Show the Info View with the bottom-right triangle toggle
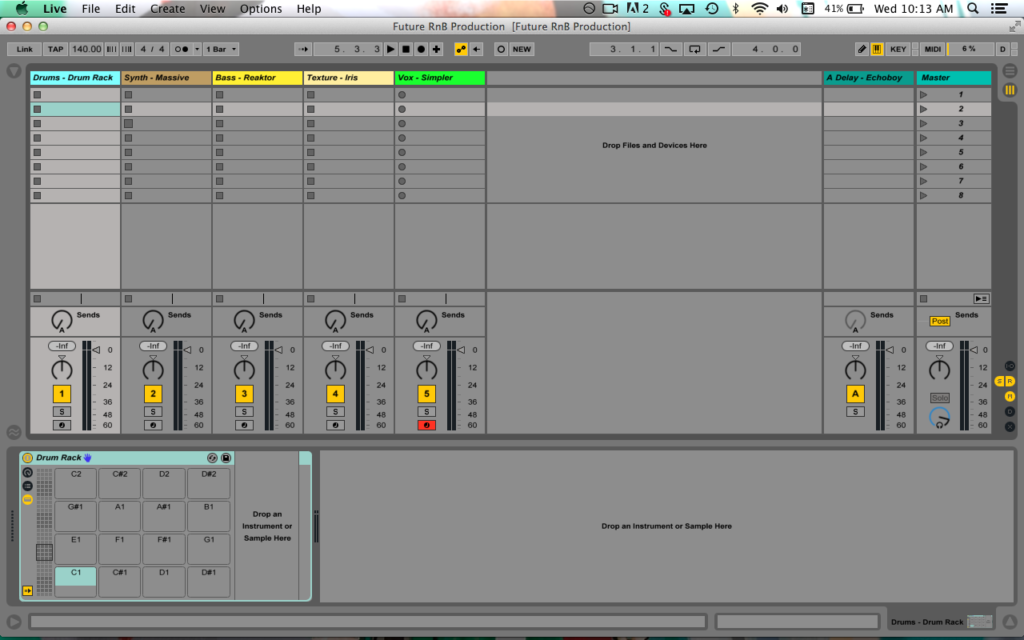The width and height of the screenshot is (1024, 640). coord(1010,622)
